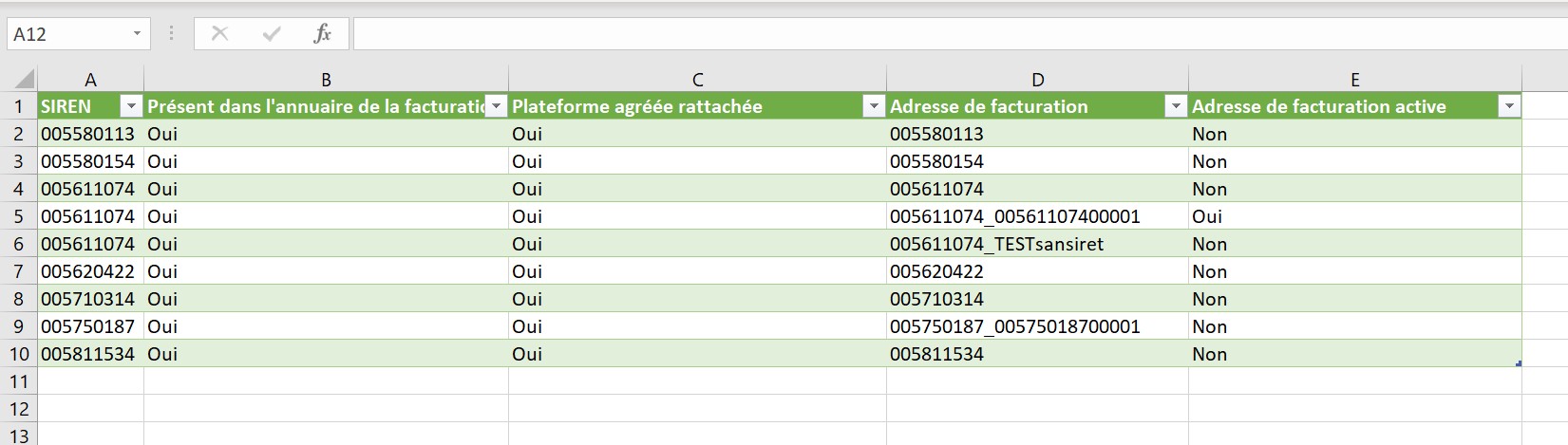Image resolution: width=1568 pixels, height=445 pixels.
Task: Select cell 005750187 in SIREN column
Action: 90,326
